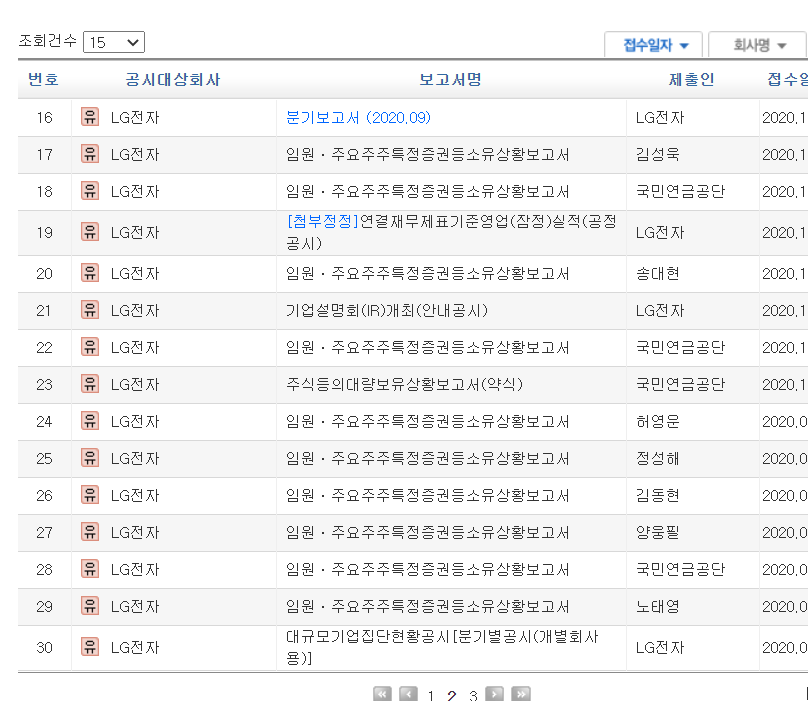The image size is (808, 701).
Task: Open [첨부정정]연결재무제표기준영업(잠정)실적 report
Action: [451, 232]
